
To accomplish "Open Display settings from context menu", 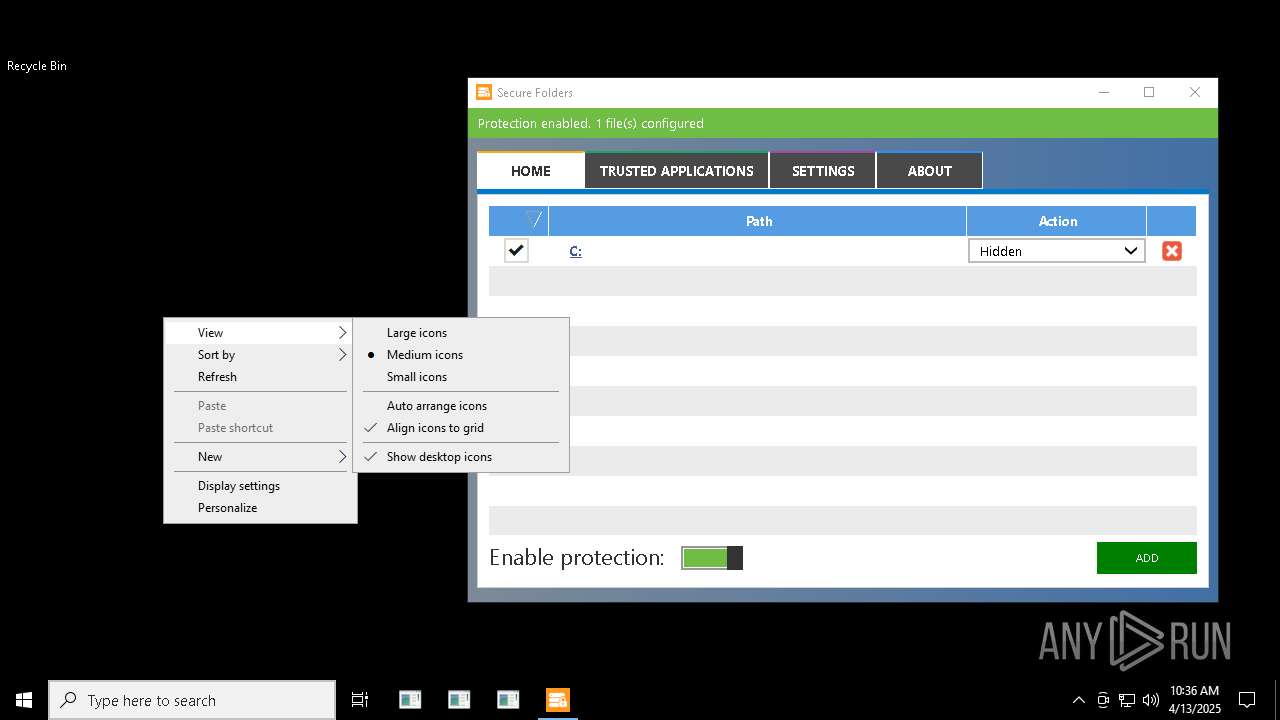I will 260,486.
